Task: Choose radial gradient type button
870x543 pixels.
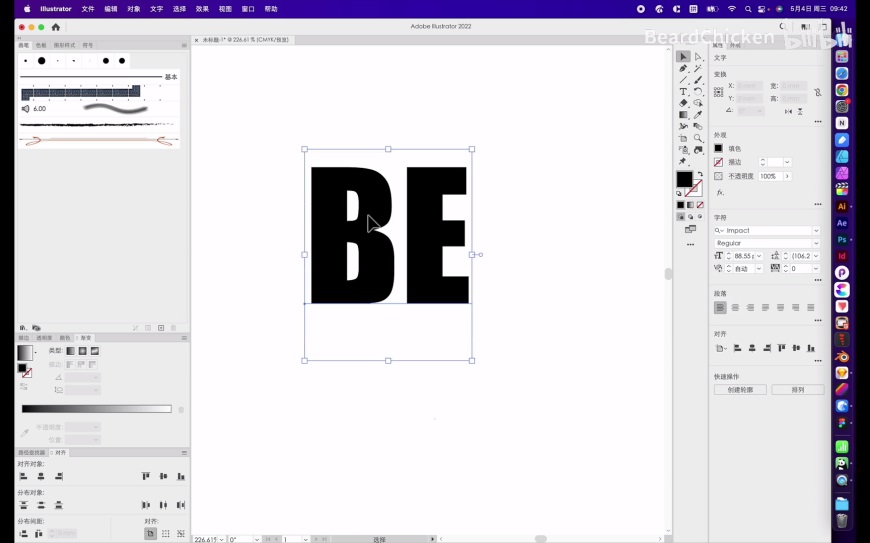Action: pyautogui.click(x=83, y=351)
